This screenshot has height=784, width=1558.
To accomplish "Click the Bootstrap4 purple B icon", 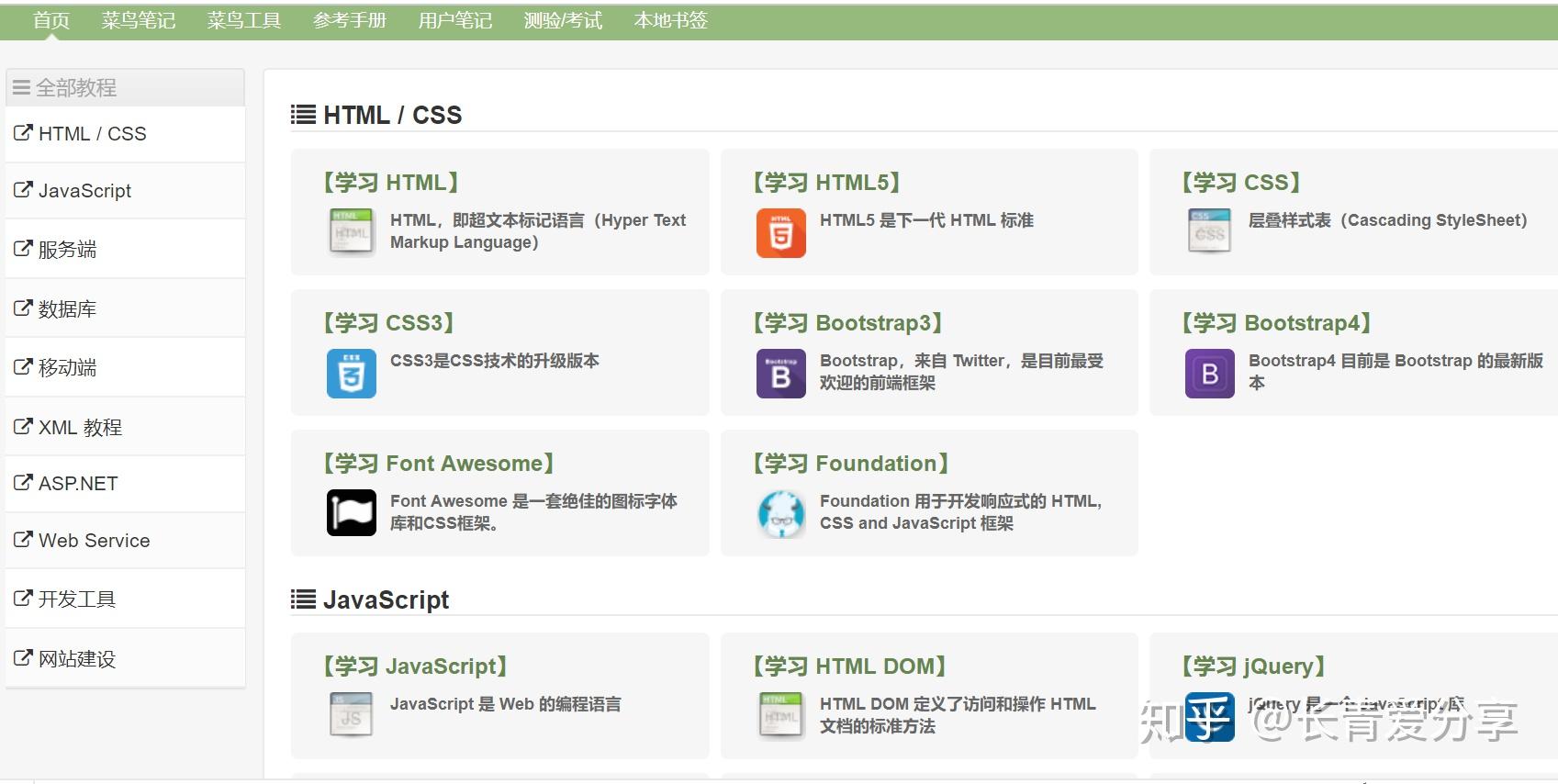I will tap(1210, 373).
